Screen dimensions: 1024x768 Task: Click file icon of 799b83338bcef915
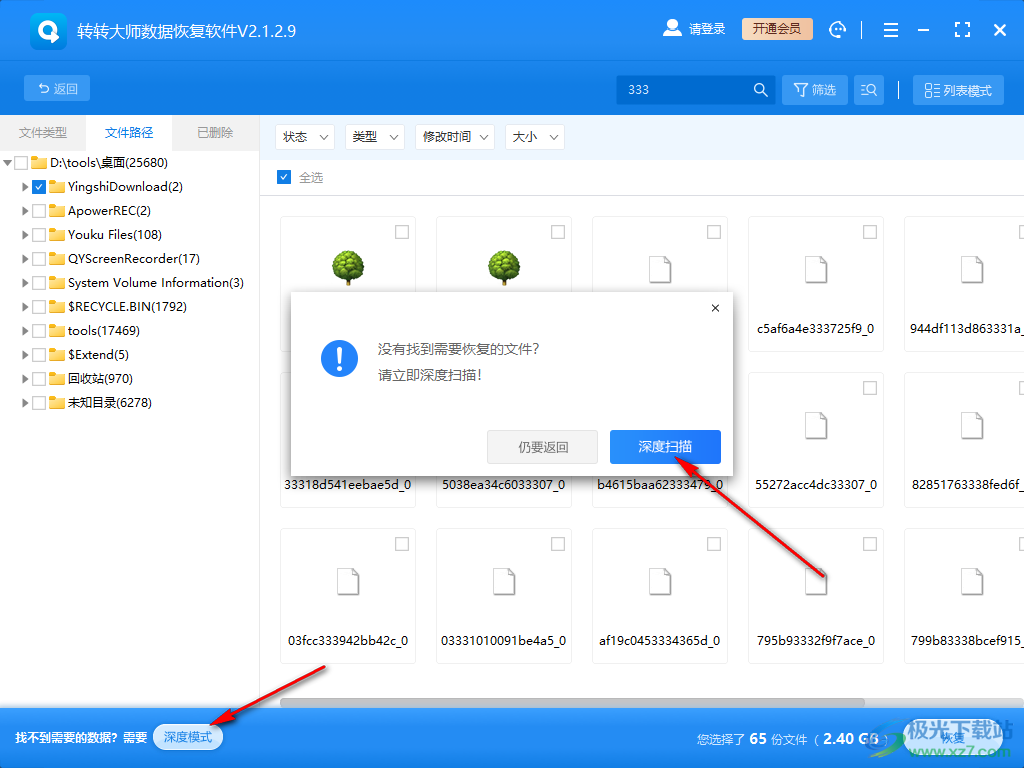(x=972, y=582)
